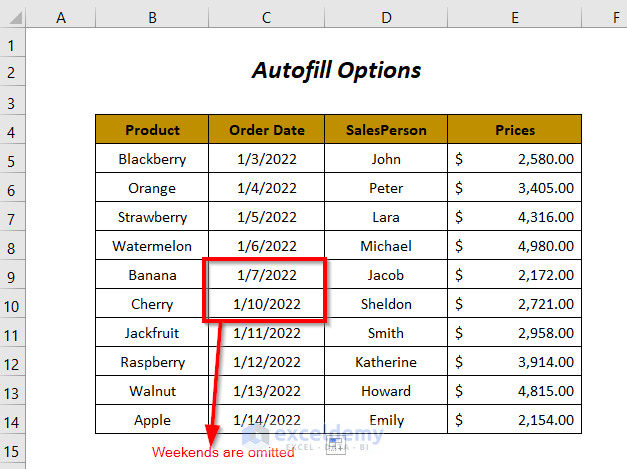The height and width of the screenshot is (469, 627).
Task: Select the Prices header cell
Action: click(514, 130)
